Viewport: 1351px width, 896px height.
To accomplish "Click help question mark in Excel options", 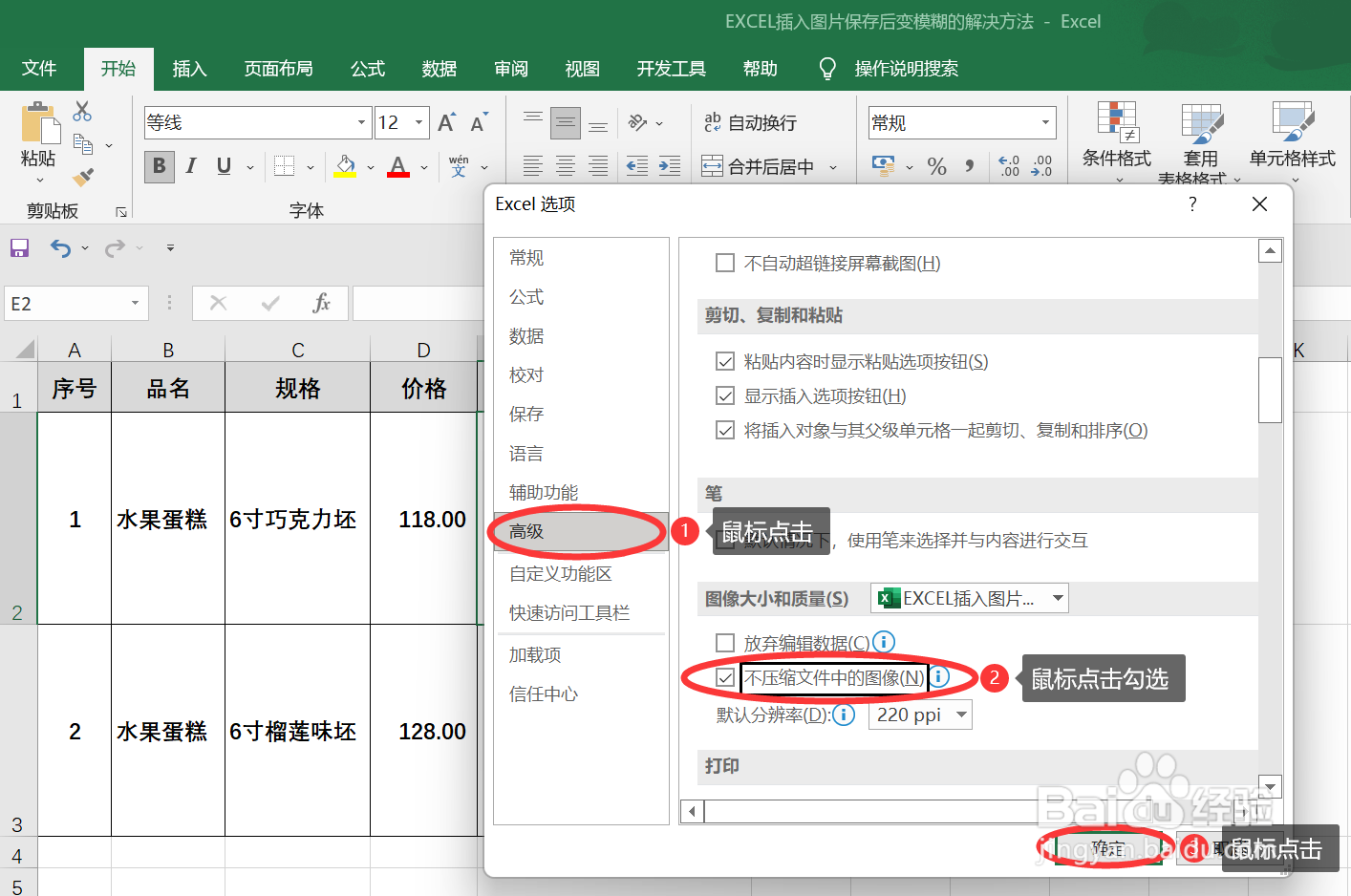I will click(x=1192, y=204).
